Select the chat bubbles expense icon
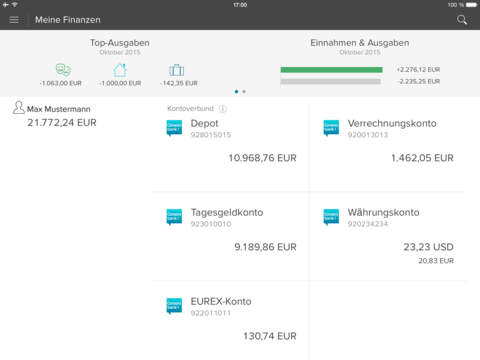The width and height of the screenshot is (480, 360). click(x=63, y=70)
